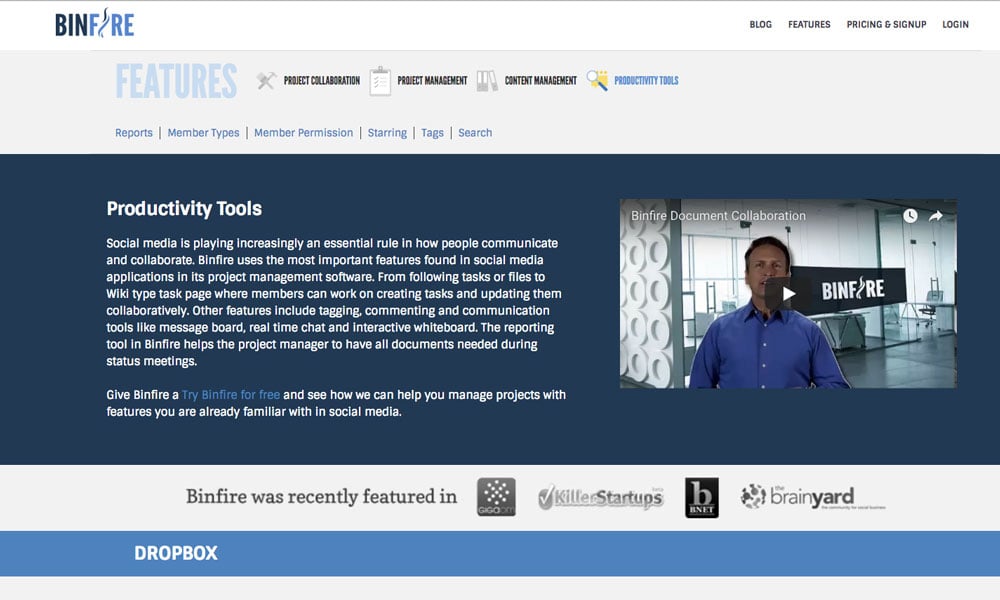Screen dimensions: 1000x600
Task: Open the Blog page
Action: tap(760, 24)
